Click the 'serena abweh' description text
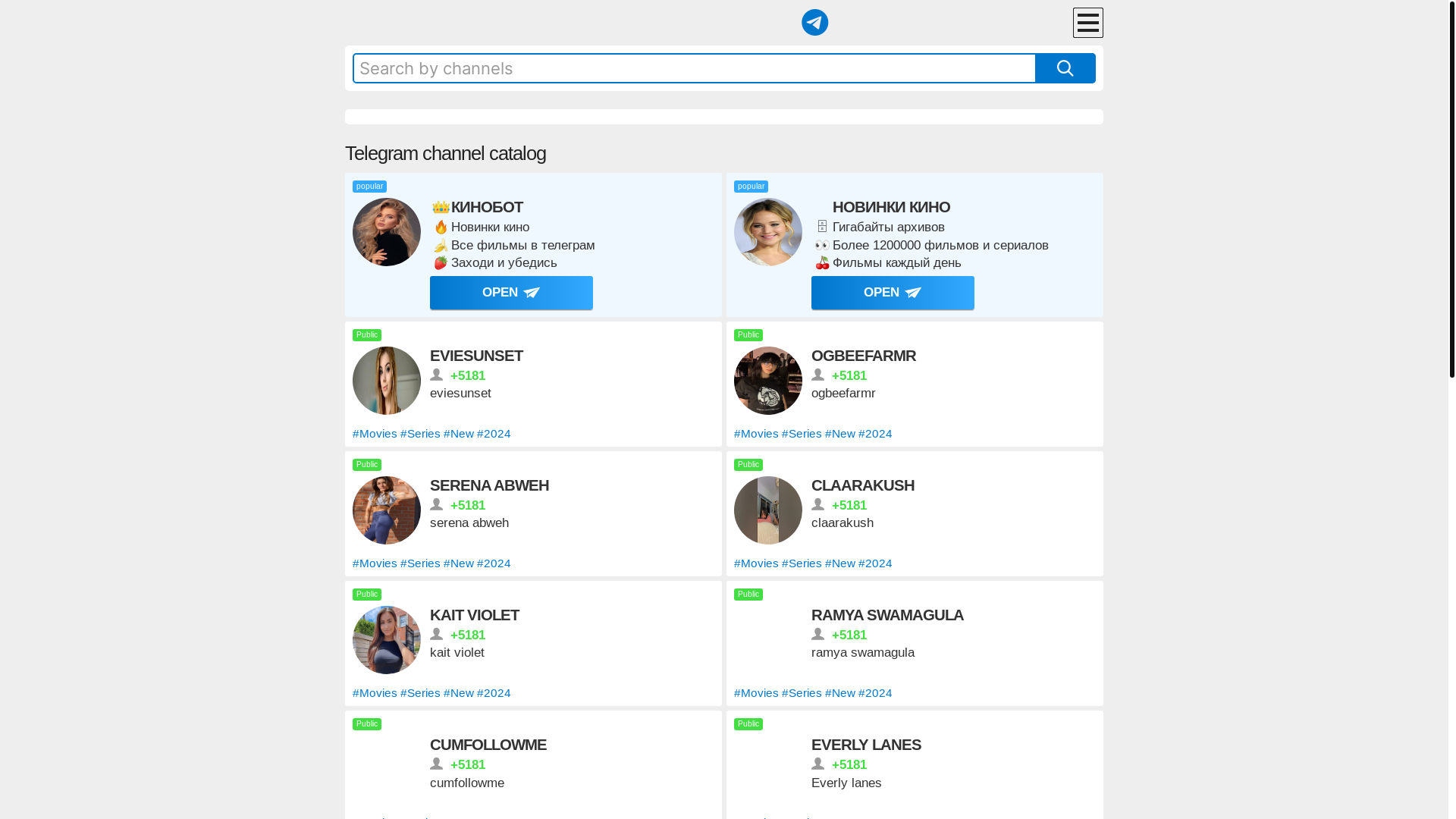The image size is (1456, 819). click(469, 523)
